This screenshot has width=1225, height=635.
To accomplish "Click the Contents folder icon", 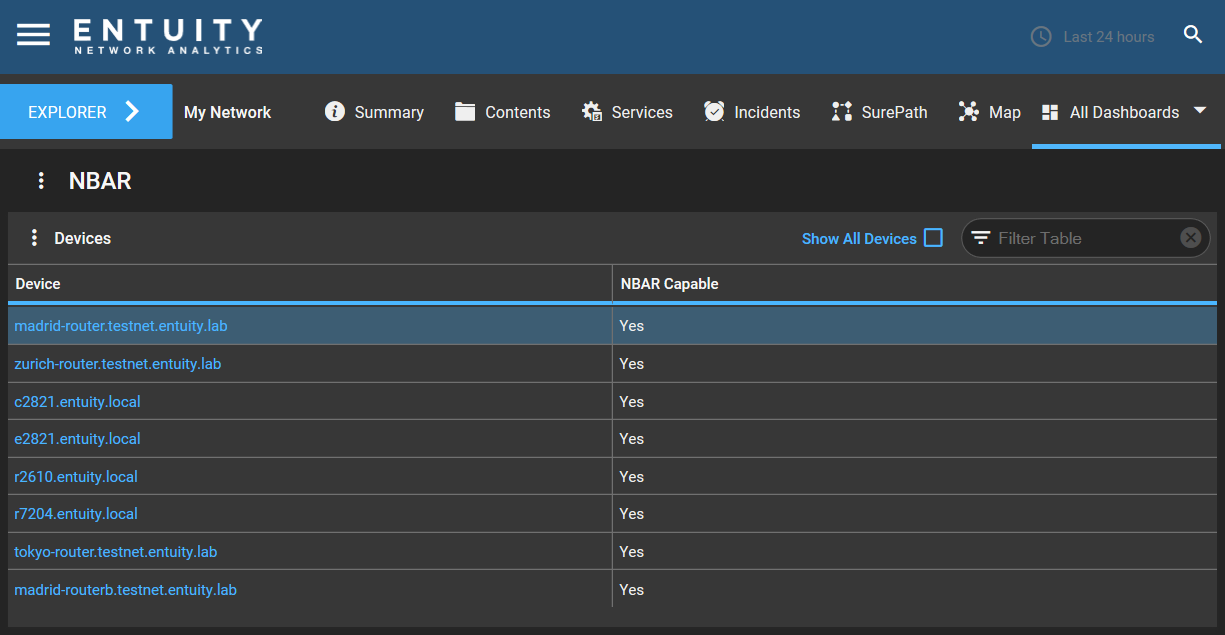I will (465, 111).
